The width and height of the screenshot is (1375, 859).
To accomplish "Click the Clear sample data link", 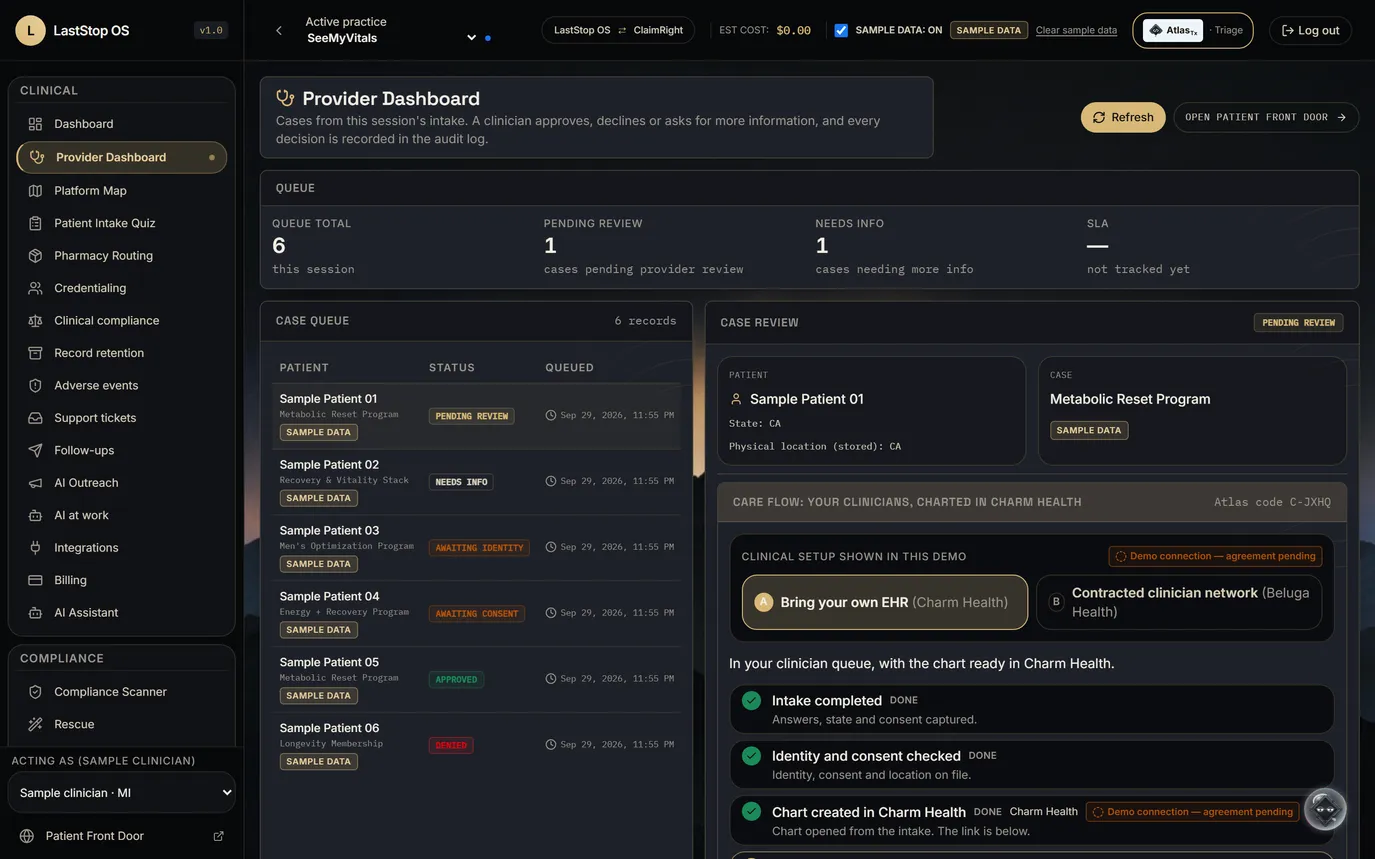I will pyautogui.click(x=1076, y=30).
